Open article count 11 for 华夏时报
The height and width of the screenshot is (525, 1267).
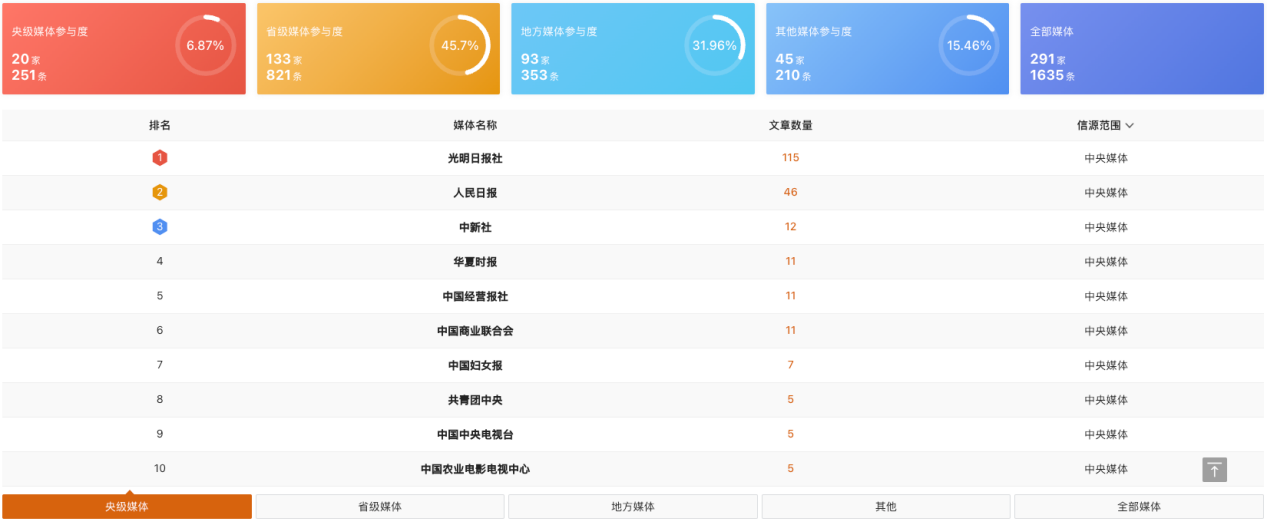click(791, 261)
